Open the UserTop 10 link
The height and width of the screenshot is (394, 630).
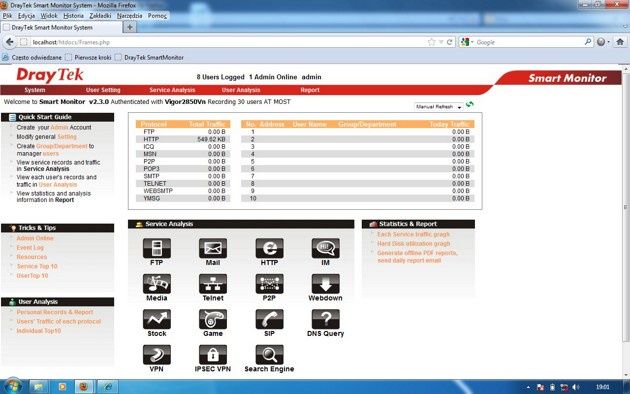(32, 276)
